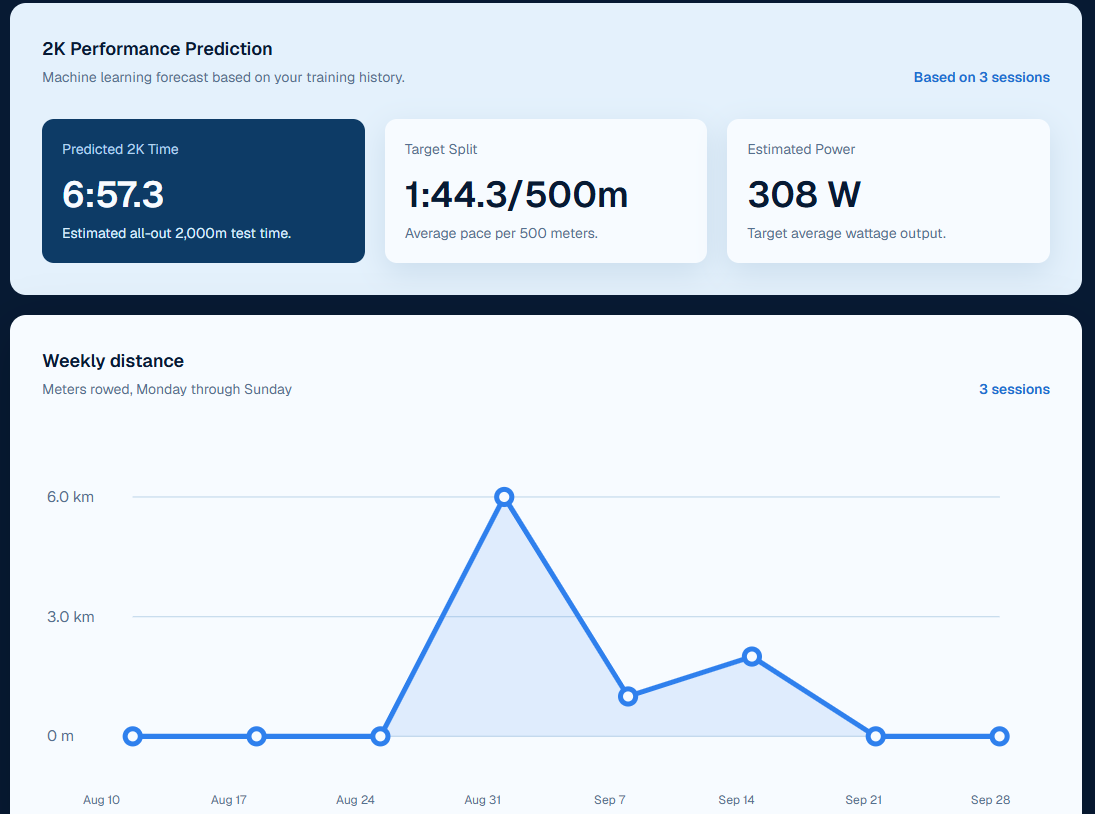Select the Aug 31 peak data point
Screen dimensions: 1095x814
(x=504, y=497)
